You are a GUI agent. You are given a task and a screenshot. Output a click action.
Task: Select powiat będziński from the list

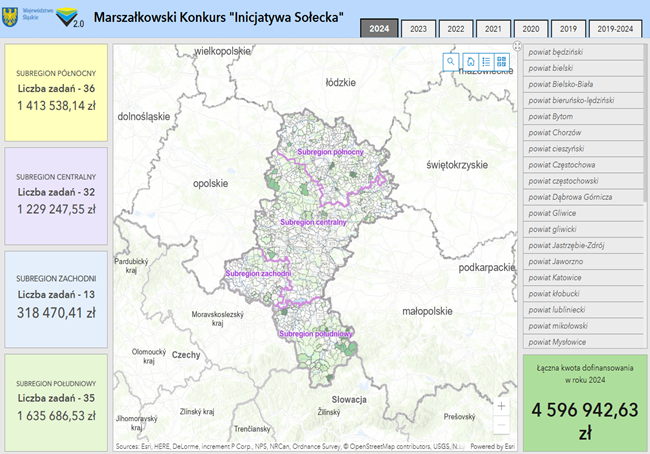pyautogui.click(x=582, y=52)
